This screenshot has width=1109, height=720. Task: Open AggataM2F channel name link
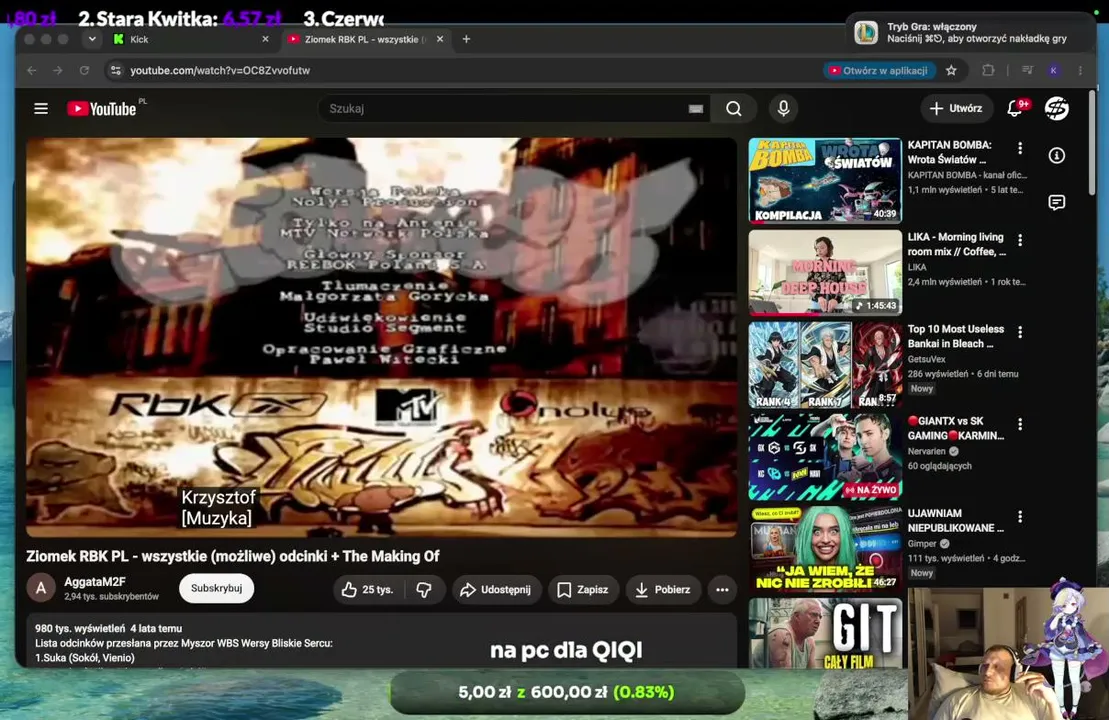(x=95, y=581)
